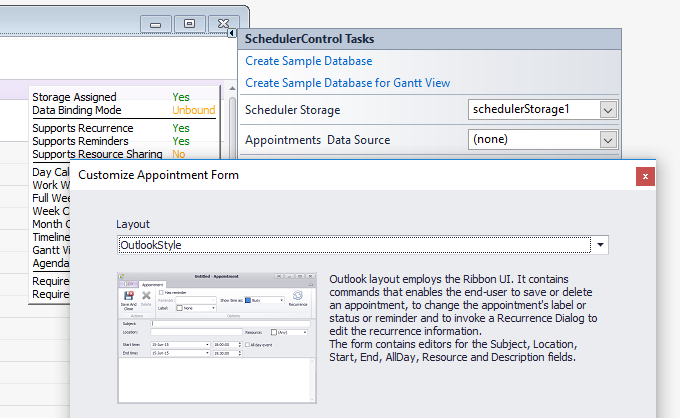Image resolution: width=680 pixels, height=418 pixels.
Task: Toggle All day event checkbox in preview
Action: pyautogui.click(x=247, y=344)
